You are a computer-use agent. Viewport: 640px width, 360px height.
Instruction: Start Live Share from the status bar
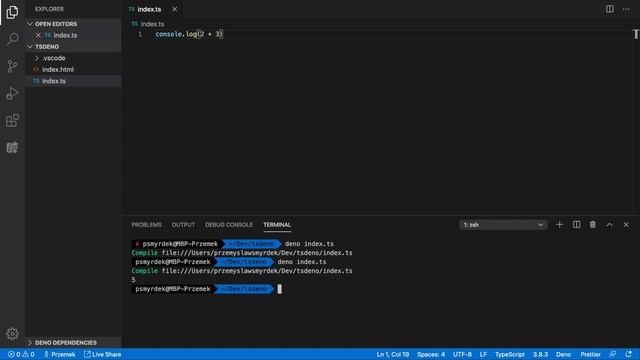click(x=102, y=354)
